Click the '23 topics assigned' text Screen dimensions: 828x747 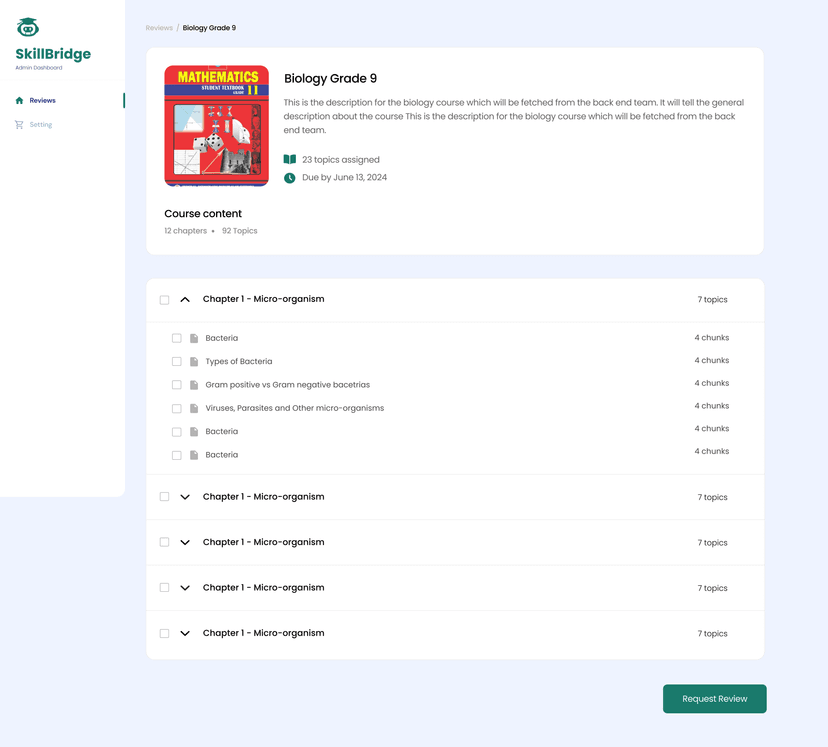(341, 159)
